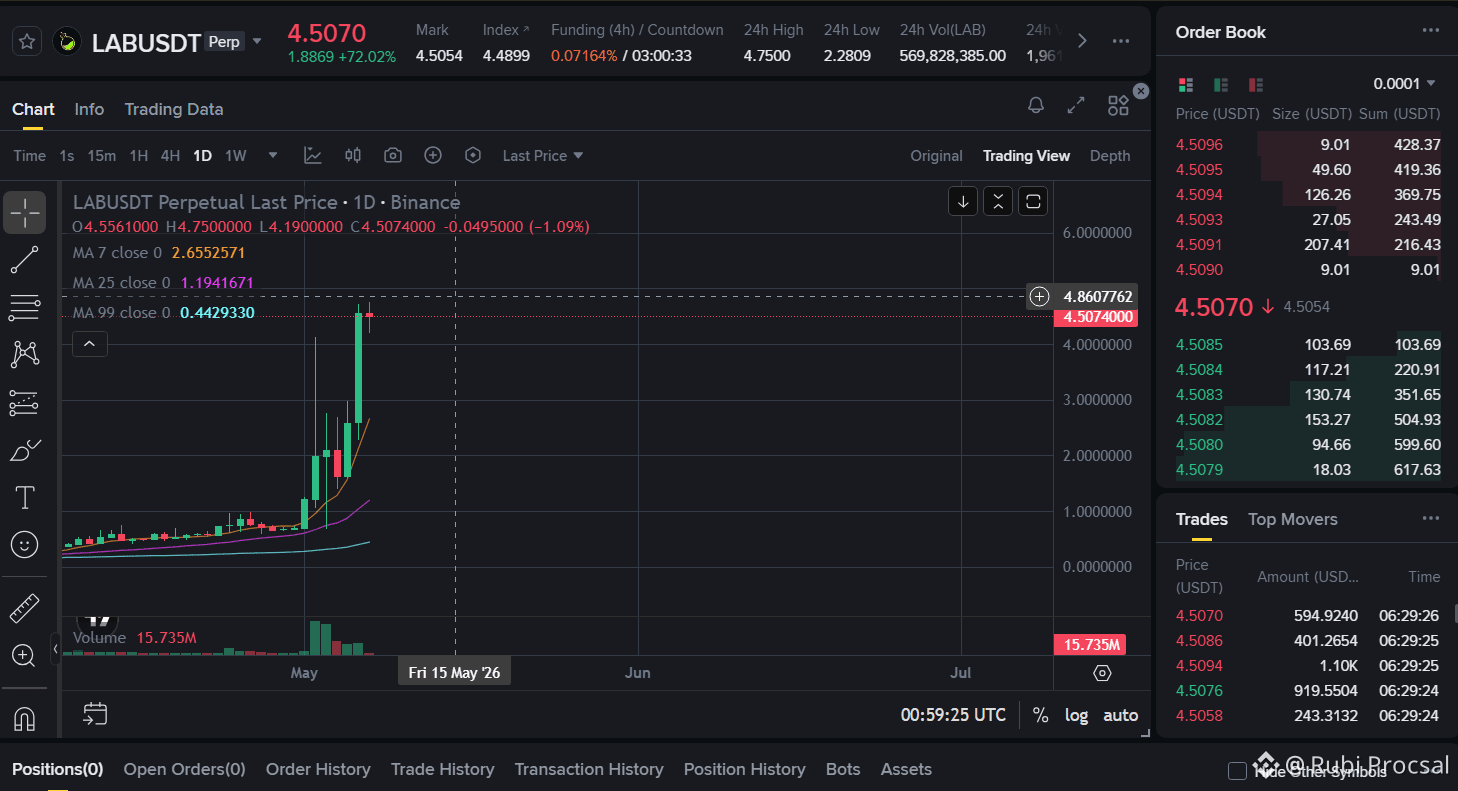The height and width of the screenshot is (791, 1458).
Task: Switch to the Info tab
Action: point(89,109)
